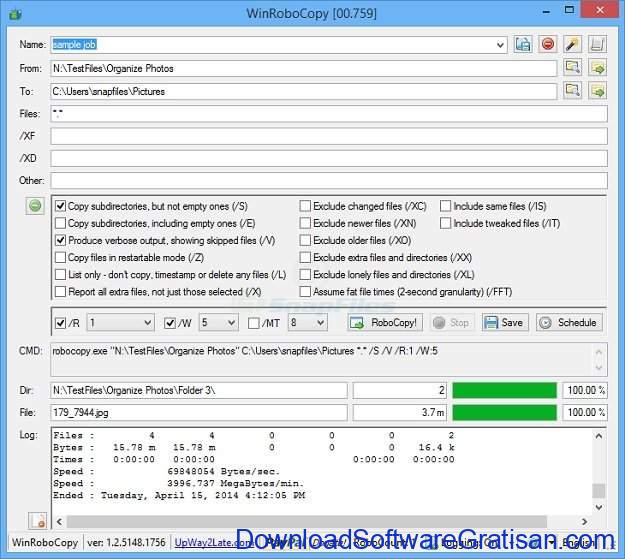Click log scrollbar down arrow
625x559 pixels.
[x=599, y=507]
